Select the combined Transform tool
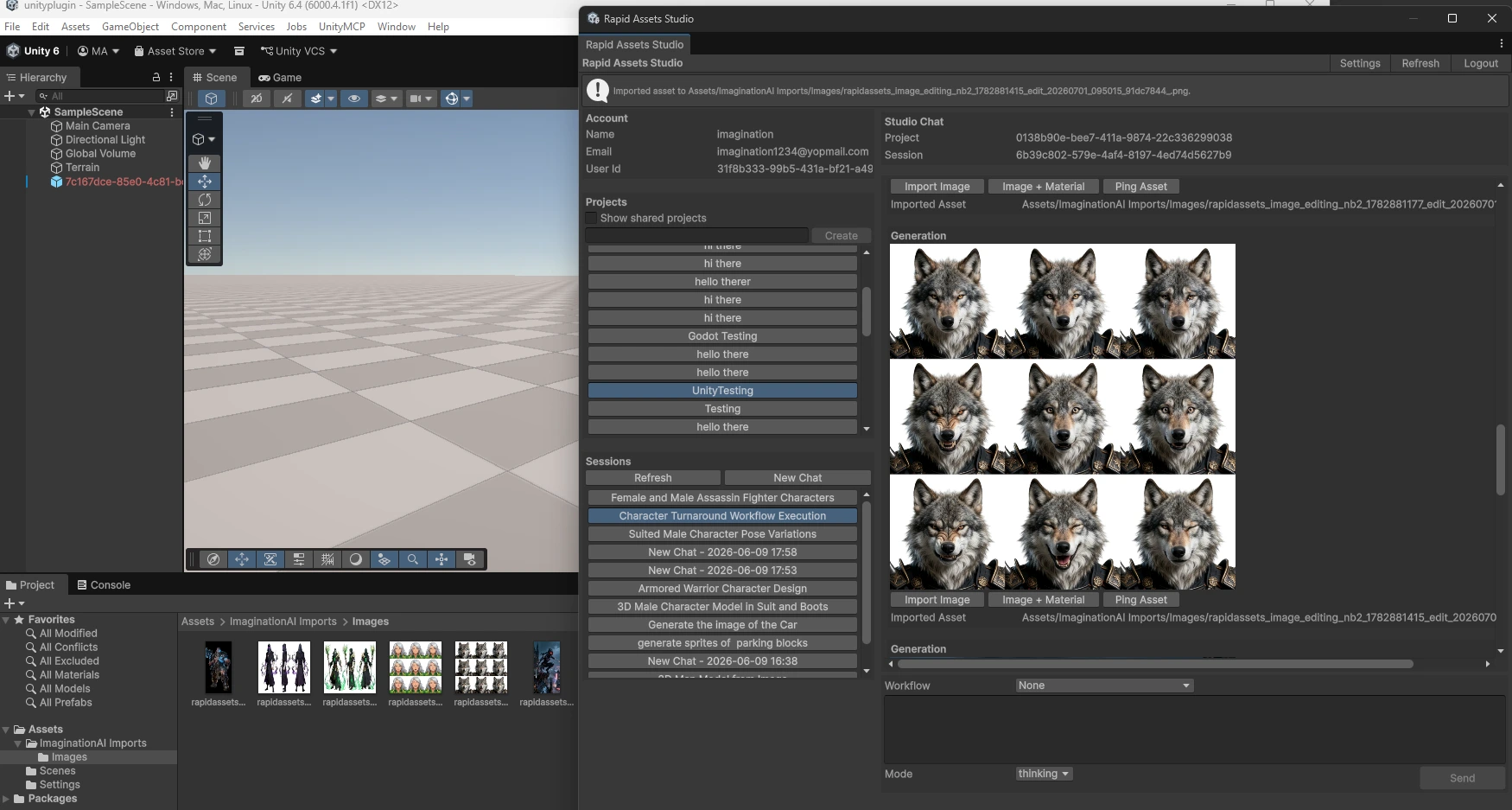The height and width of the screenshot is (810, 1512). click(205, 254)
